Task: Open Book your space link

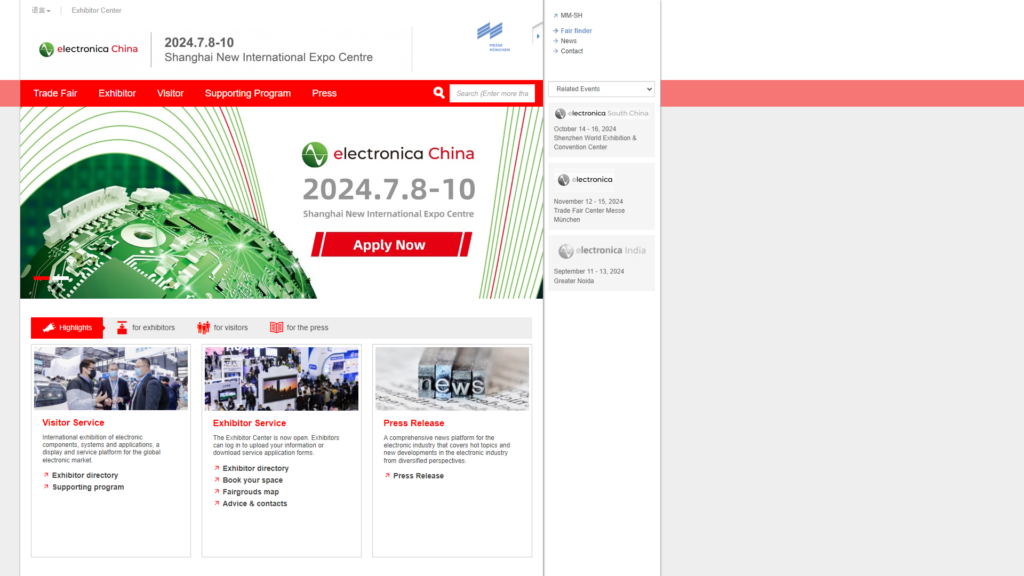Action: [253, 480]
